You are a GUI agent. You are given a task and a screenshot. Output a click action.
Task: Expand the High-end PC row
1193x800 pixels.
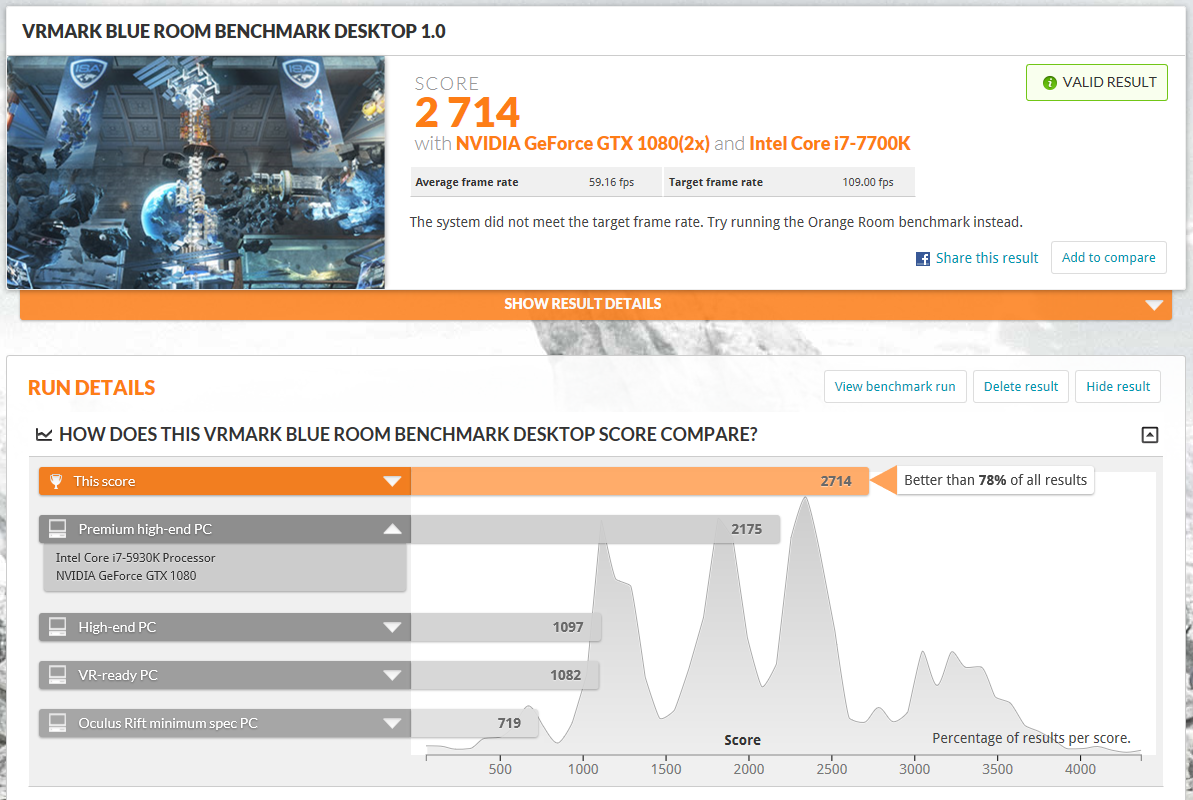pos(392,627)
